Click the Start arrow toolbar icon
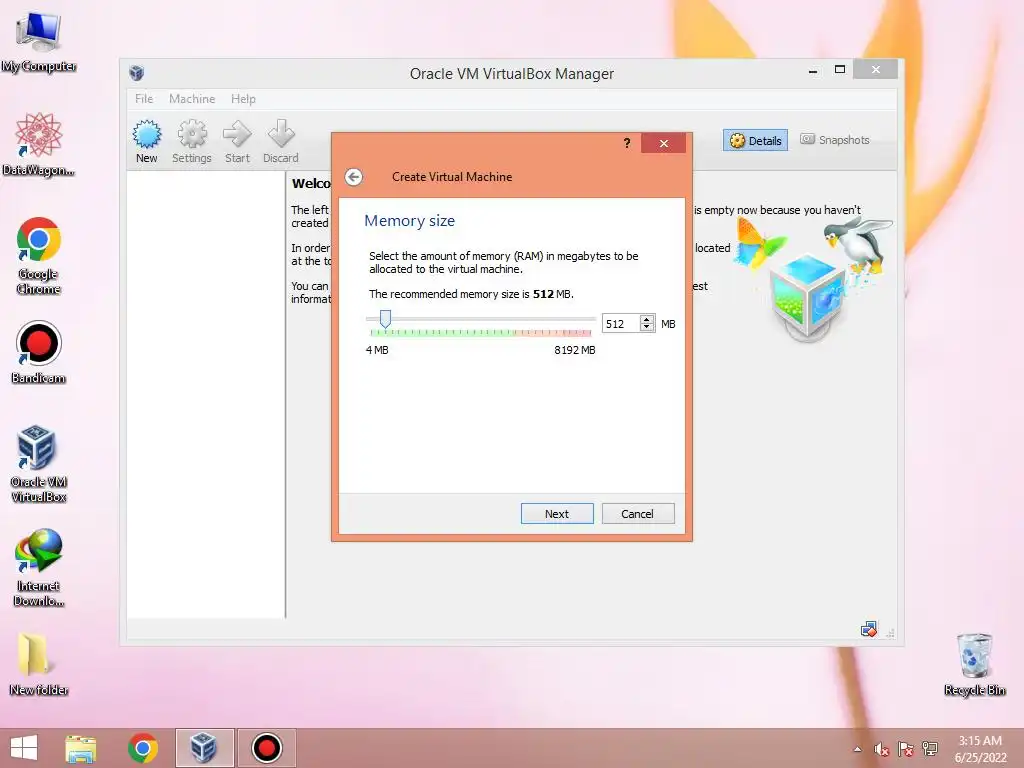Screen dimensions: 1024x768 click(x=237, y=141)
